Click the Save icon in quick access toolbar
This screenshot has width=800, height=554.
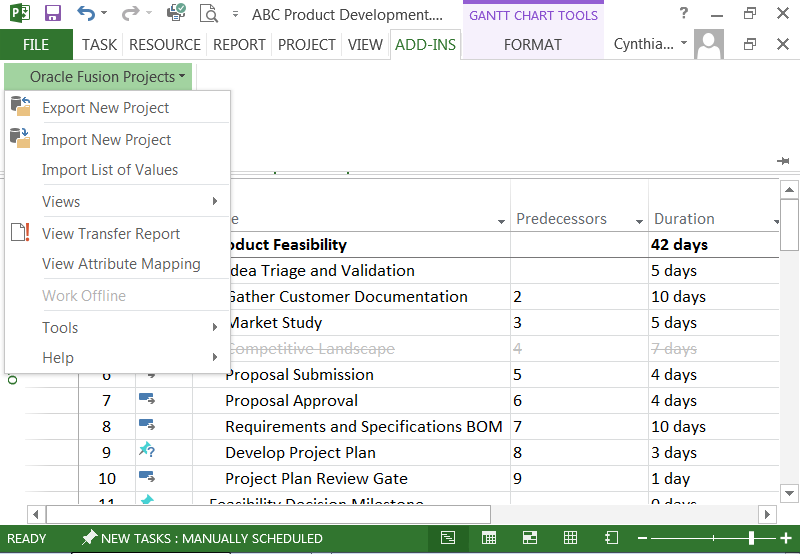(x=53, y=14)
